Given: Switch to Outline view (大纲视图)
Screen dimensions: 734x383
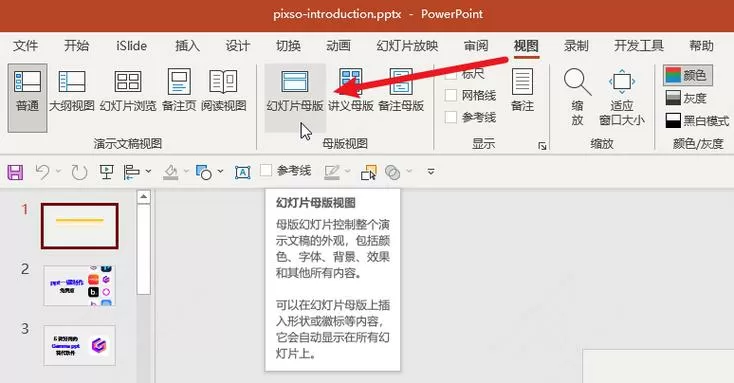Looking at the screenshot, I should [x=72, y=90].
